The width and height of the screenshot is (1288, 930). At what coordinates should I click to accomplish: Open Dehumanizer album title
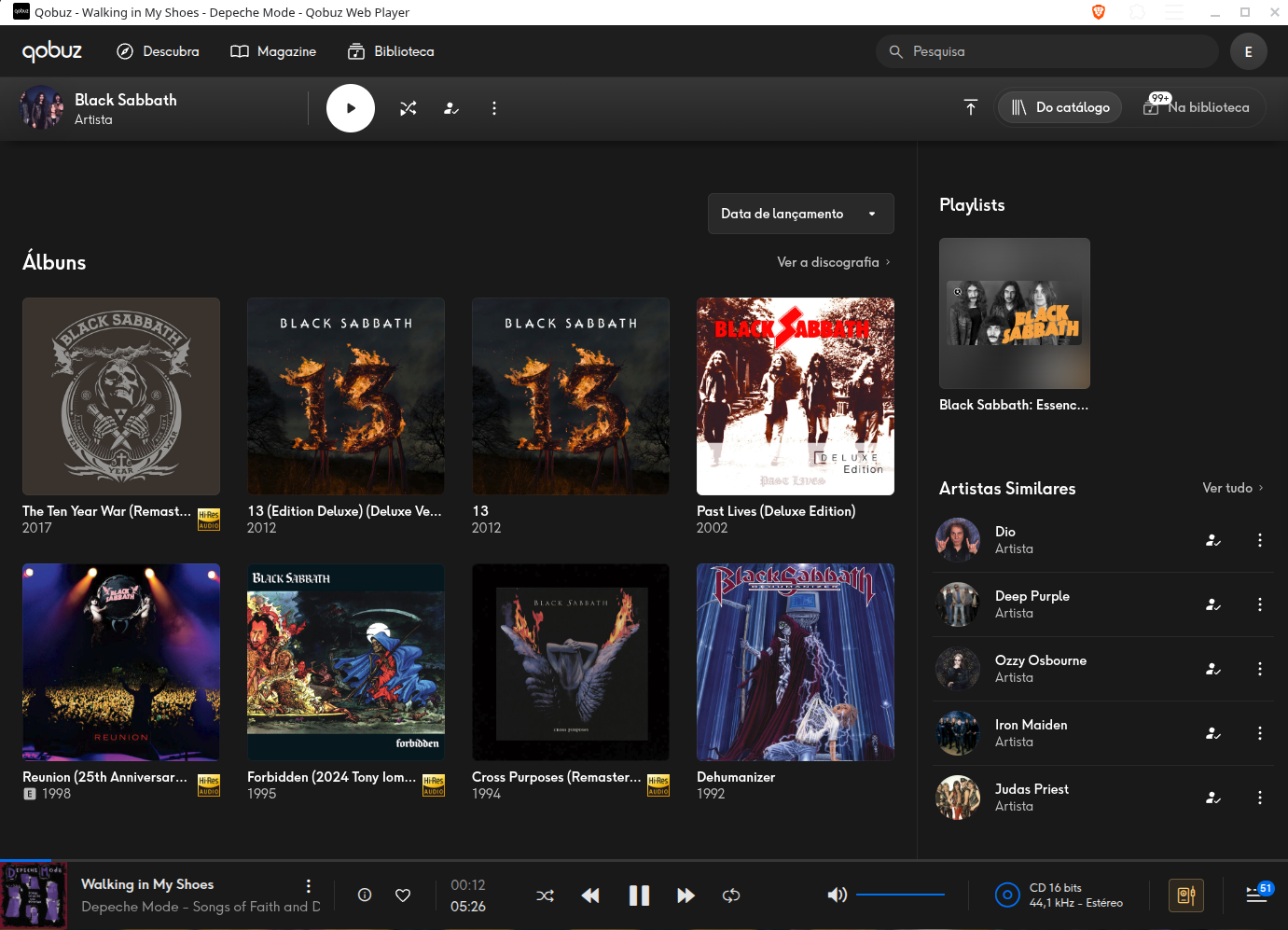(736, 777)
